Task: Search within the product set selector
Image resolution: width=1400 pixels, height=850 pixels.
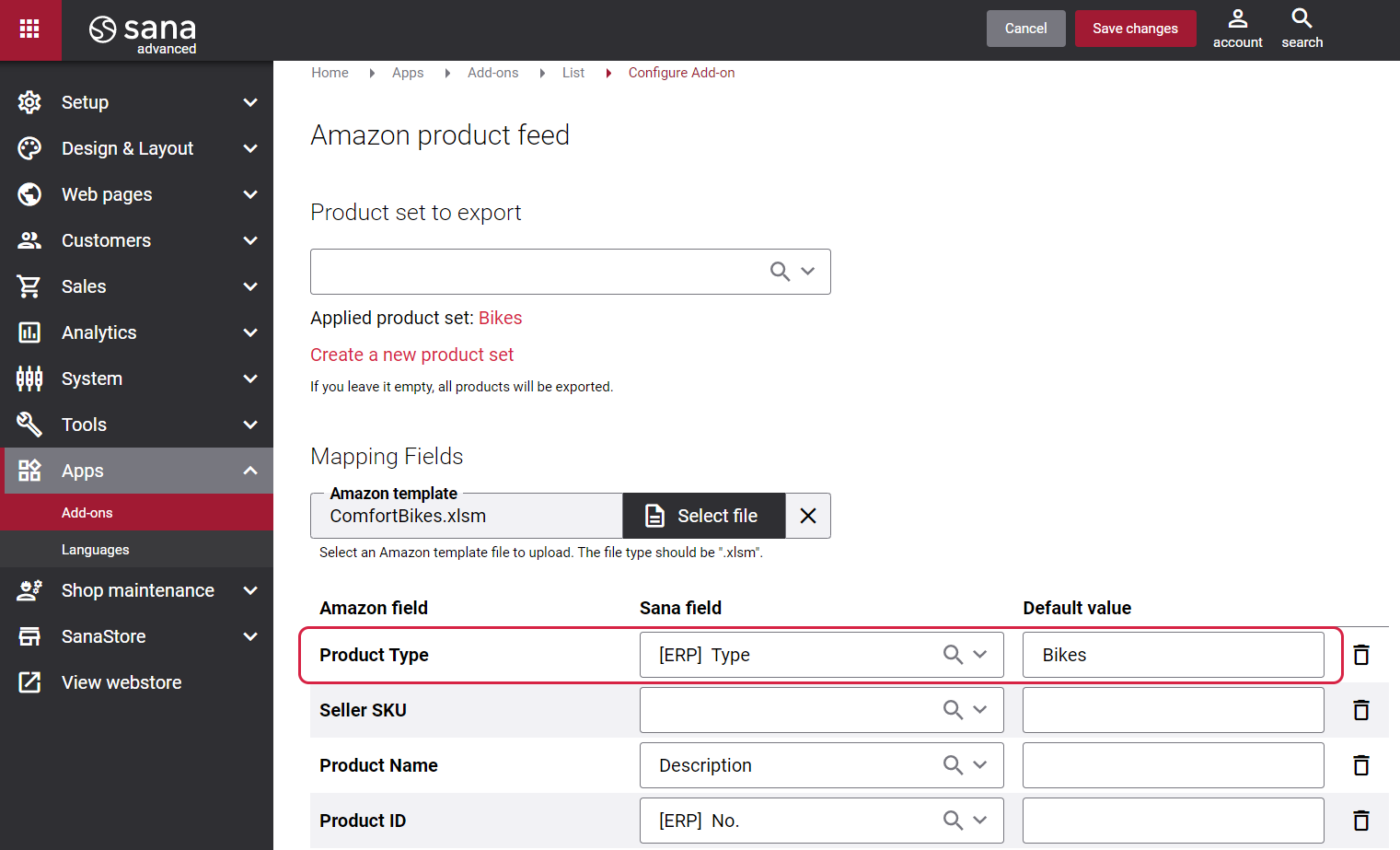Action: (780, 272)
